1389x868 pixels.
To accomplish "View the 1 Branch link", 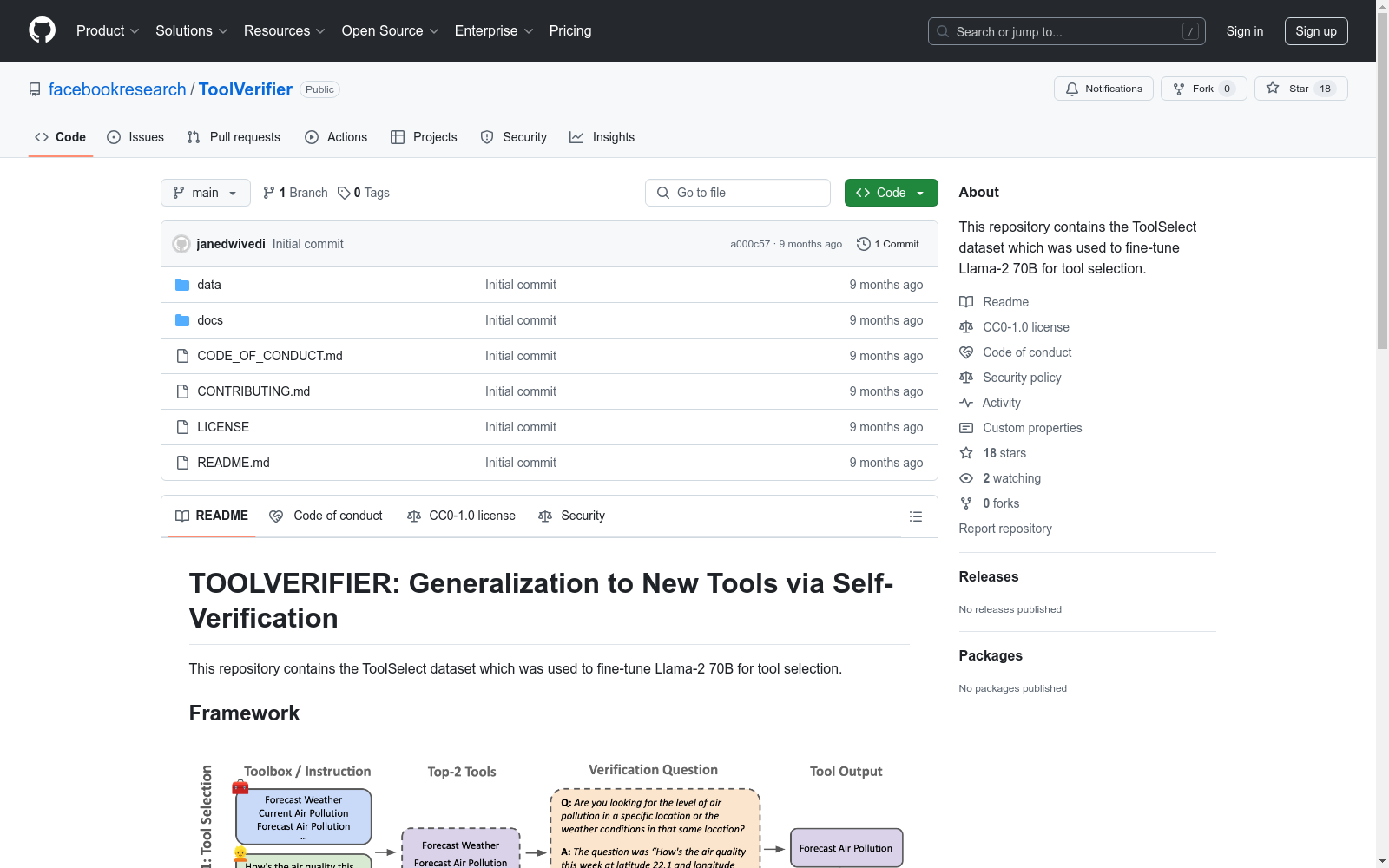I will coord(295,193).
